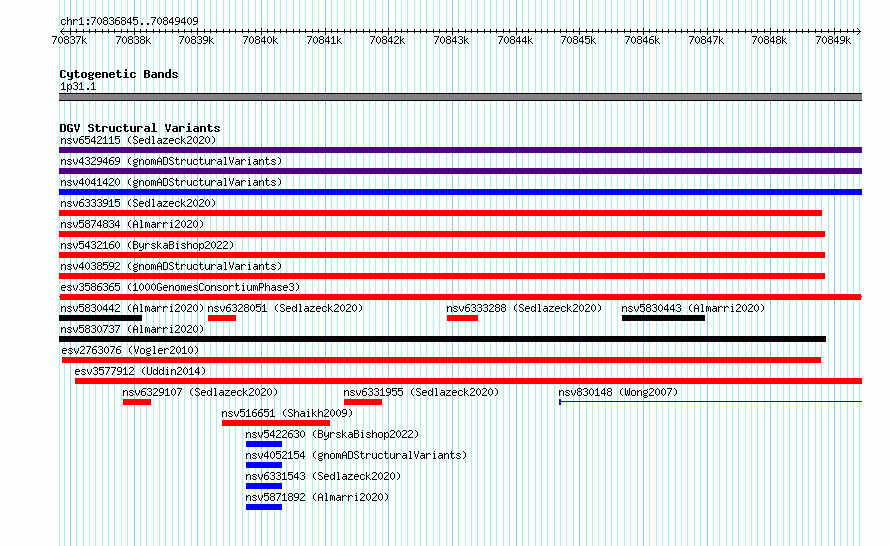Click the red bar under esv2763076
The width and height of the screenshot is (890, 546).
[x=441, y=360]
